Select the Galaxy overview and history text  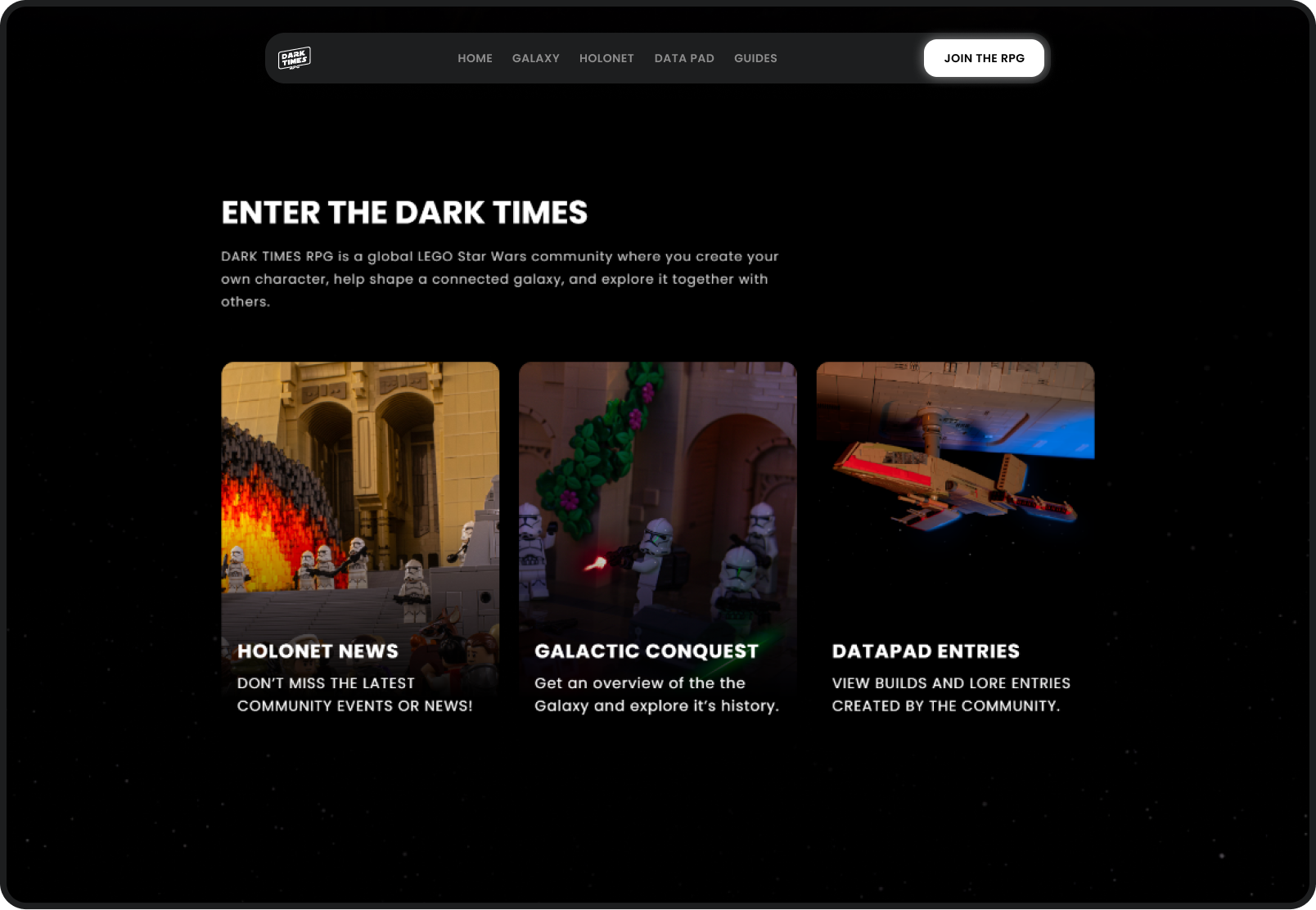[656, 694]
